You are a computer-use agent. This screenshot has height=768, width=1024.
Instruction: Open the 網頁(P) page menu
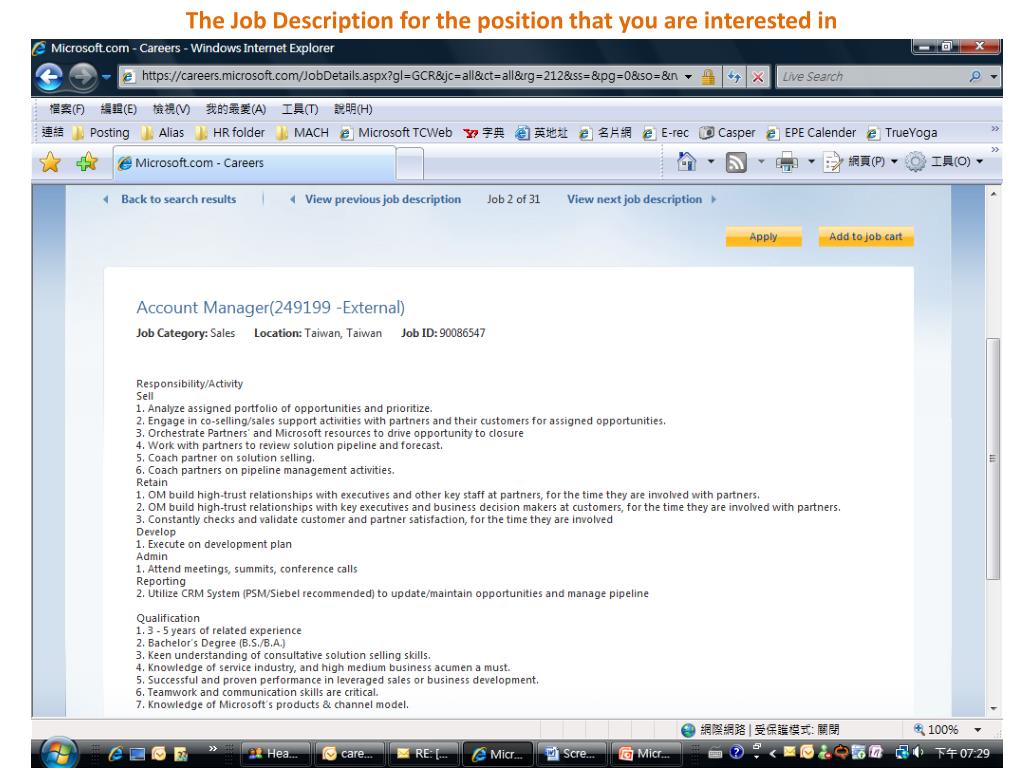tap(861, 161)
